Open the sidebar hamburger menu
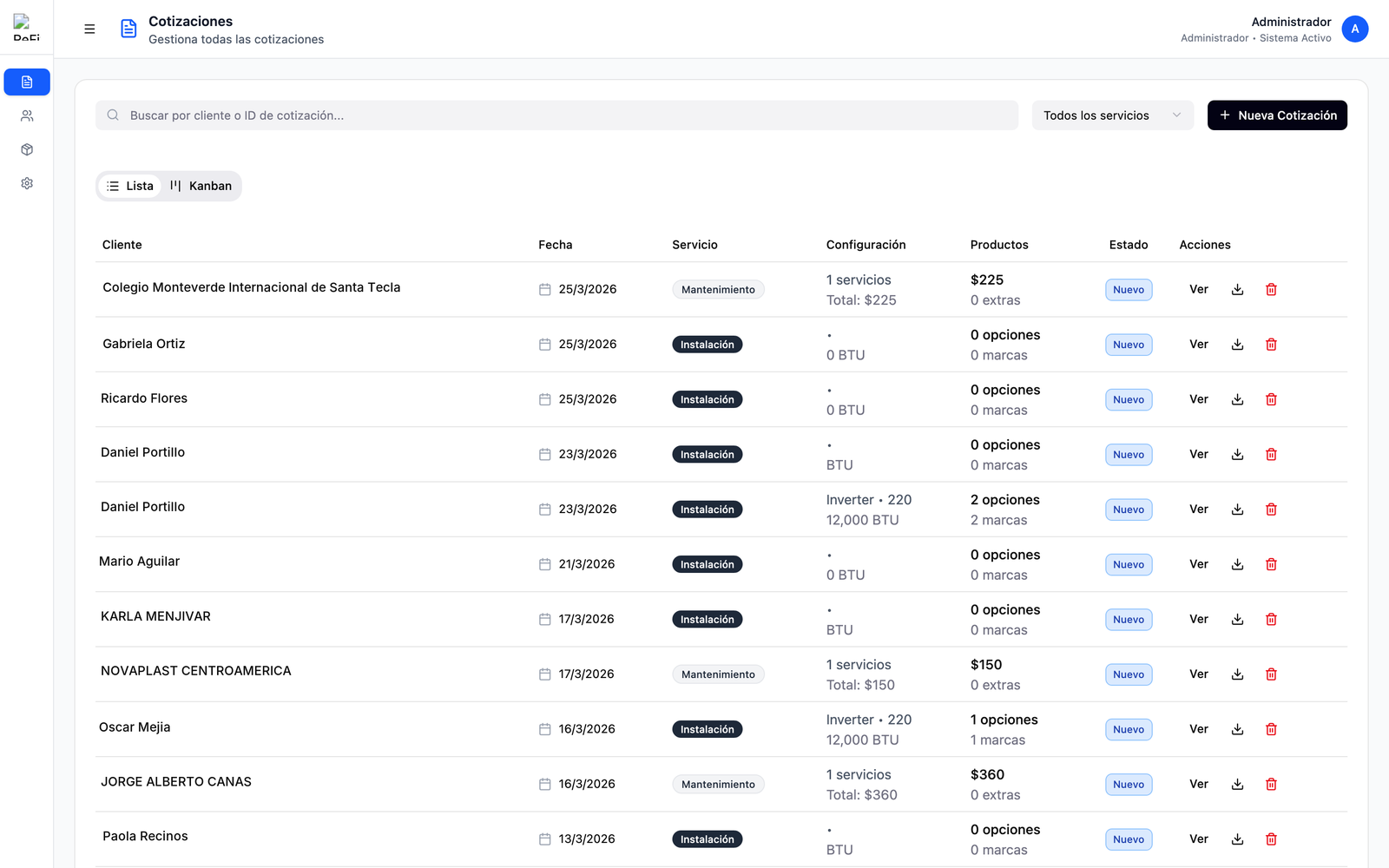Viewport: 1389px width, 868px height. pos(89,29)
